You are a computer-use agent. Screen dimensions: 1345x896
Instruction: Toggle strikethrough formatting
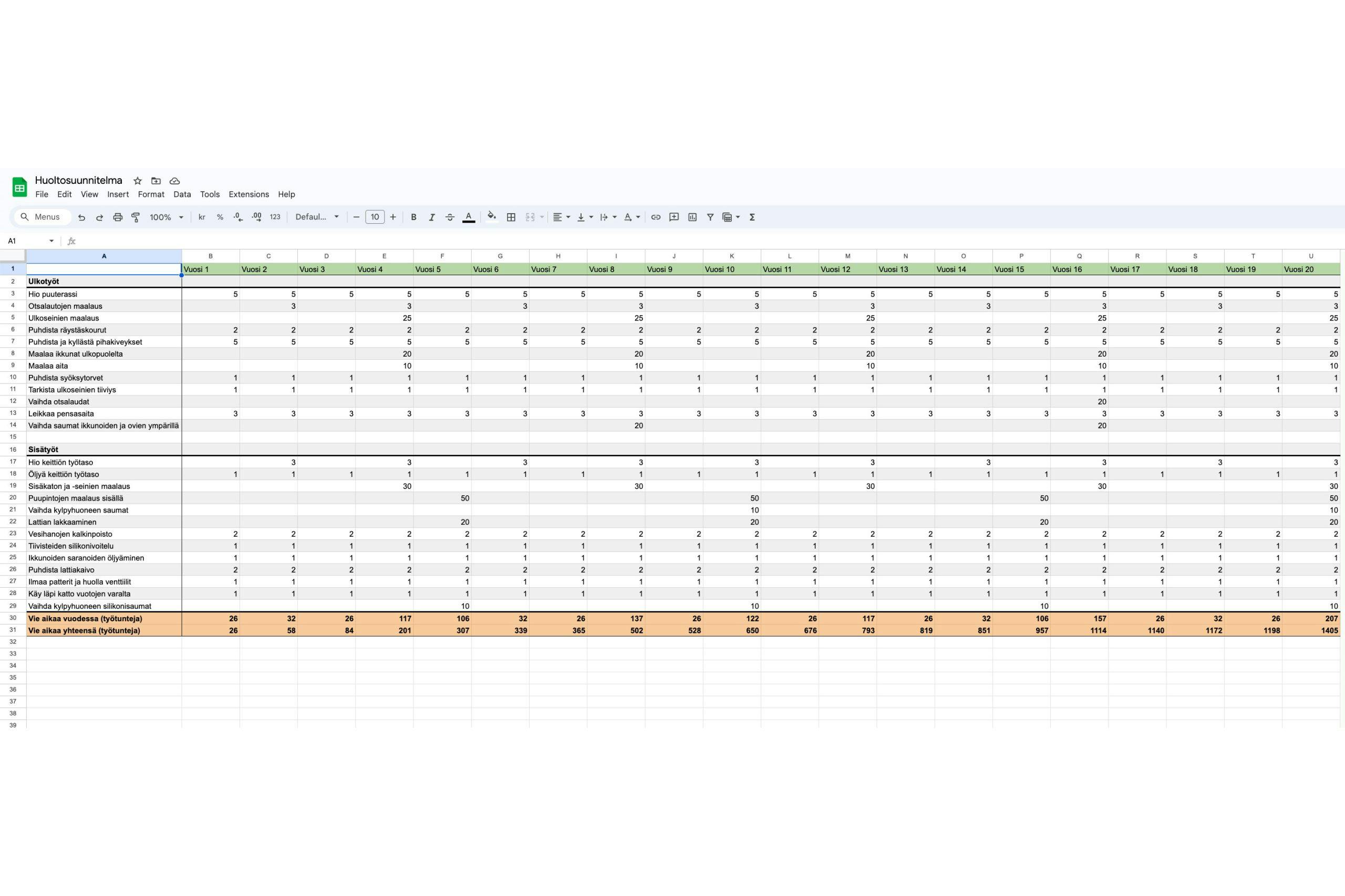pos(450,217)
